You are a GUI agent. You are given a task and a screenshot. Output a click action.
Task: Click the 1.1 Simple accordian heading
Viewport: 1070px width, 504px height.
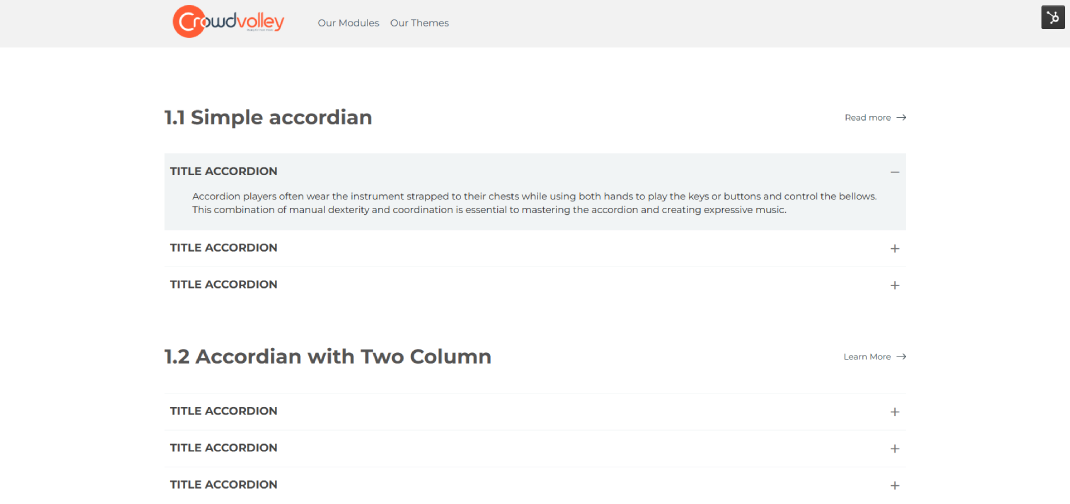point(268,117)
